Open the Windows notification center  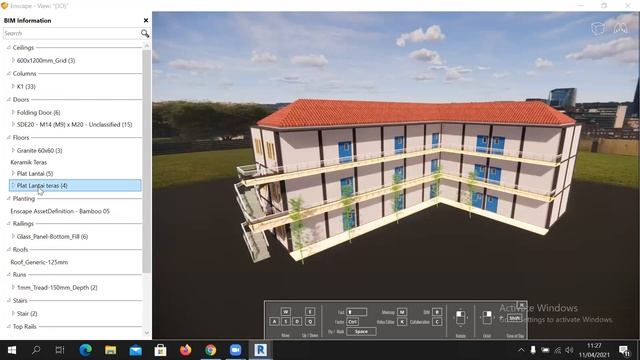coord(624,350)
